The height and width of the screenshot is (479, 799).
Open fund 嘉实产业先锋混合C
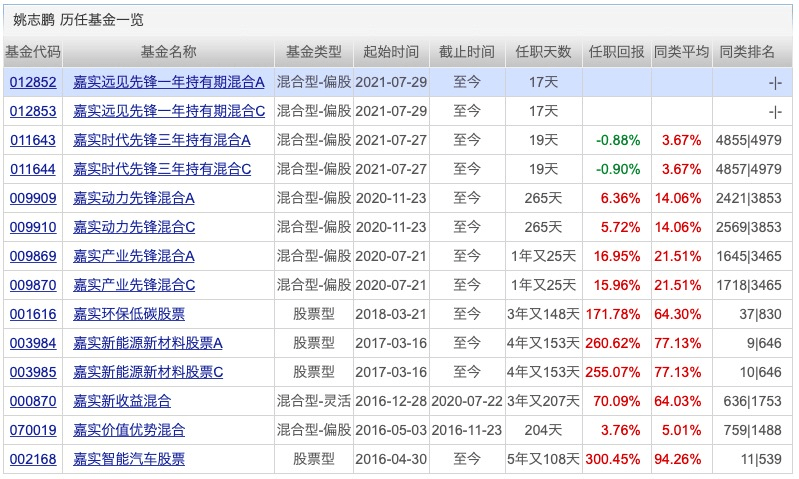(x=134, y=285)
